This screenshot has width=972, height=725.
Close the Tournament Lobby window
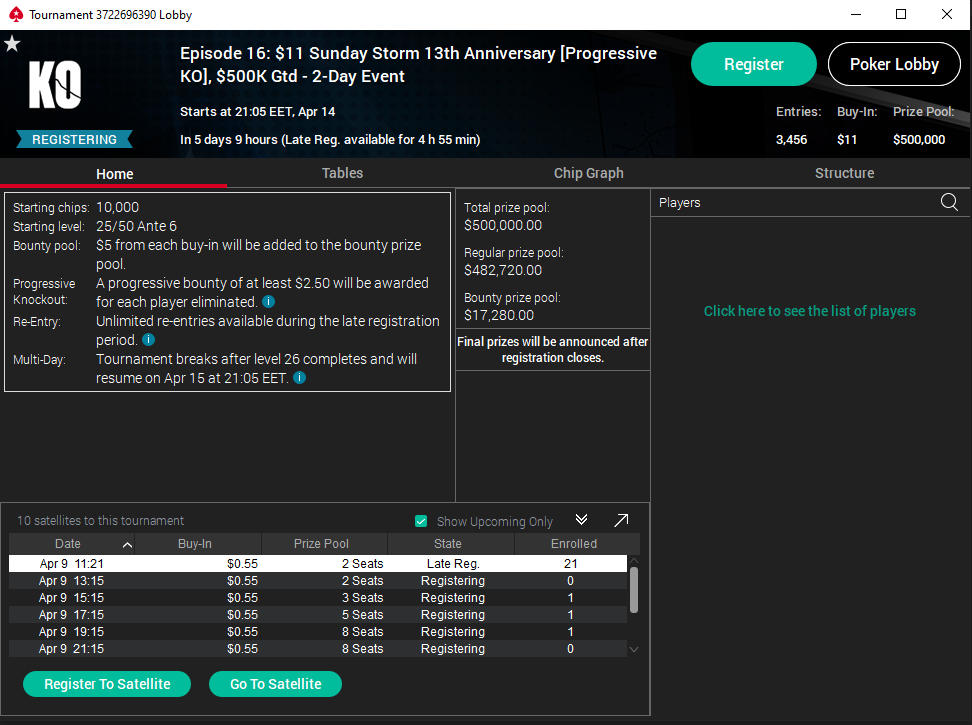click(947, 14)
